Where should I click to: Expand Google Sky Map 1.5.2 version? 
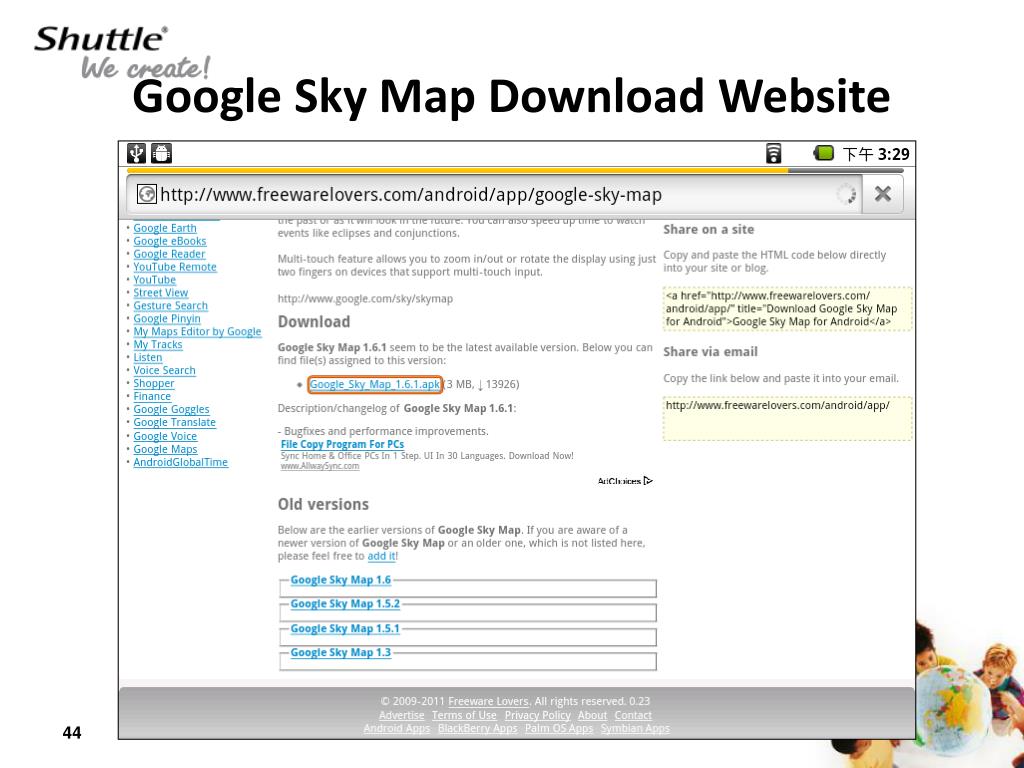click(345, 604)
